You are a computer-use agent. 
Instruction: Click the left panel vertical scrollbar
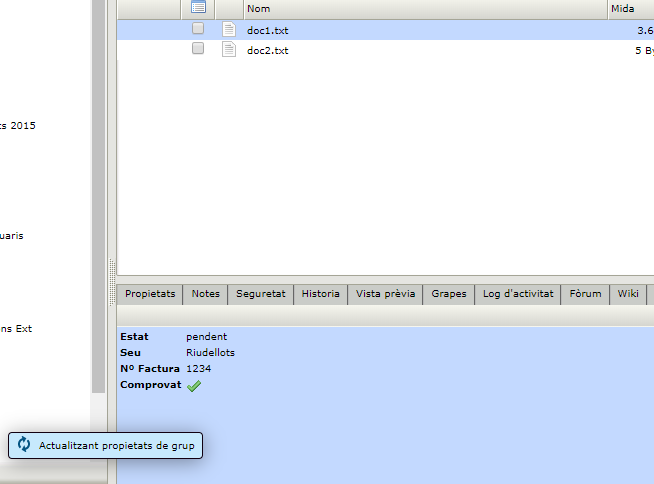(x=98, y=200)
